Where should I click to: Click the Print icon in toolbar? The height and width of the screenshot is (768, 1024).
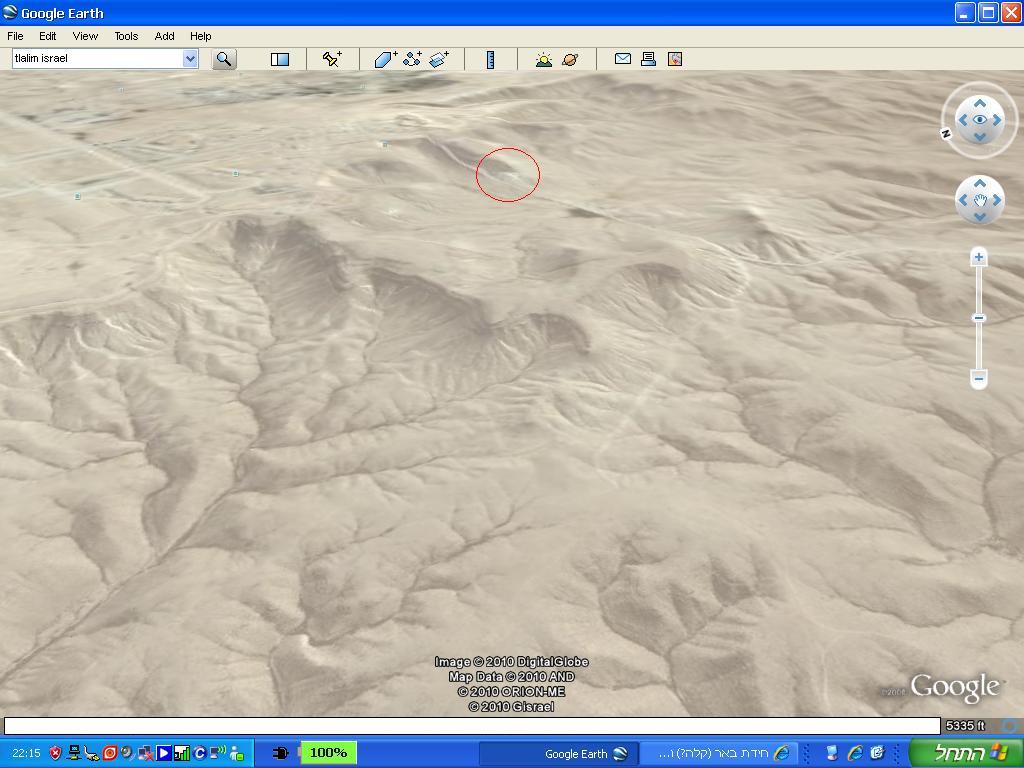pos(648,59)
